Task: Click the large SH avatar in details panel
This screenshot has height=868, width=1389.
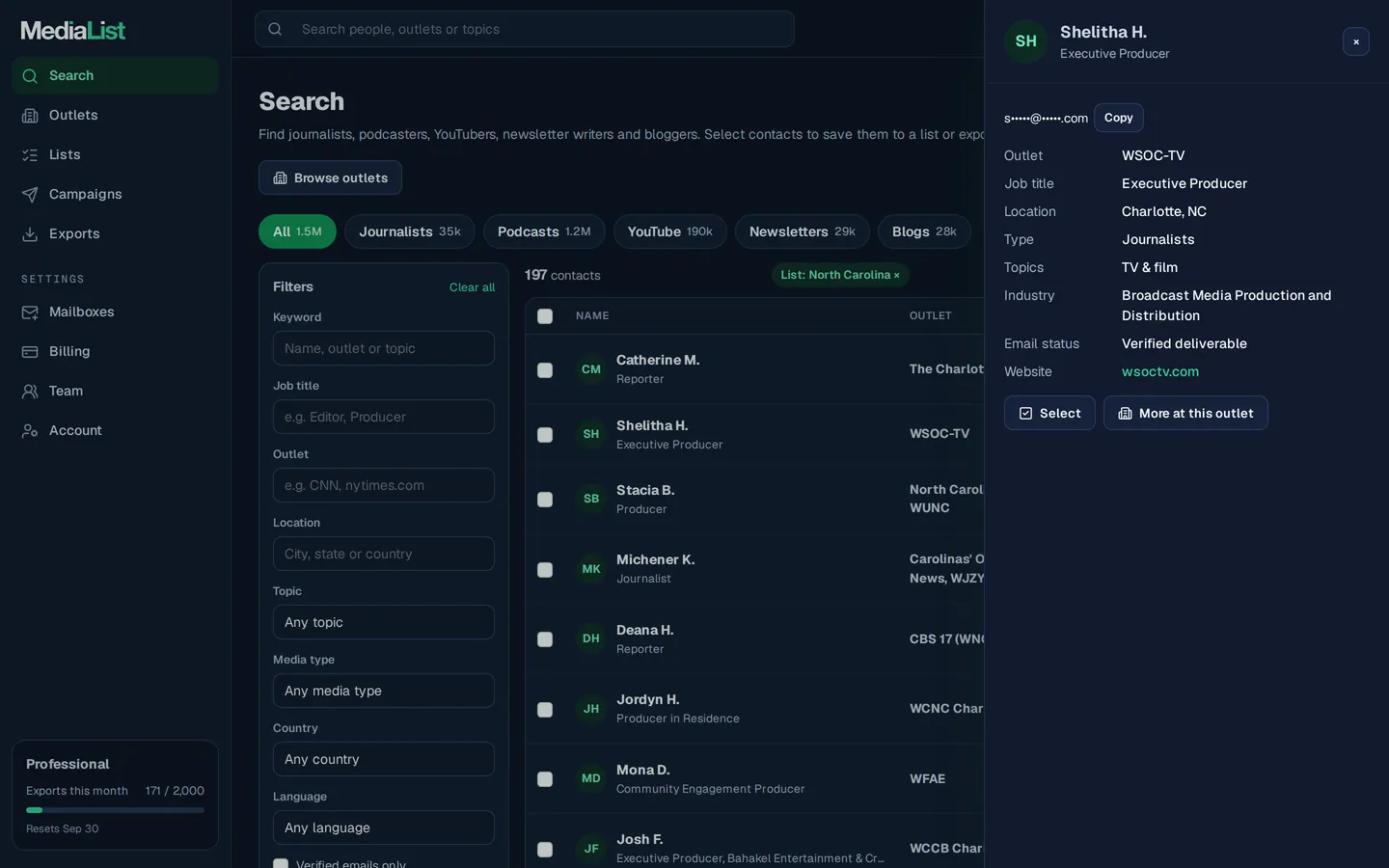Action: tap(1026, 41)
